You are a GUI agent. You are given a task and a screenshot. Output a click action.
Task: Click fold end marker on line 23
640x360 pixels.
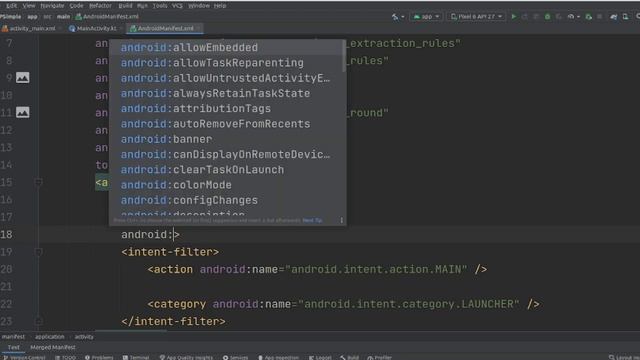point(38,321)
